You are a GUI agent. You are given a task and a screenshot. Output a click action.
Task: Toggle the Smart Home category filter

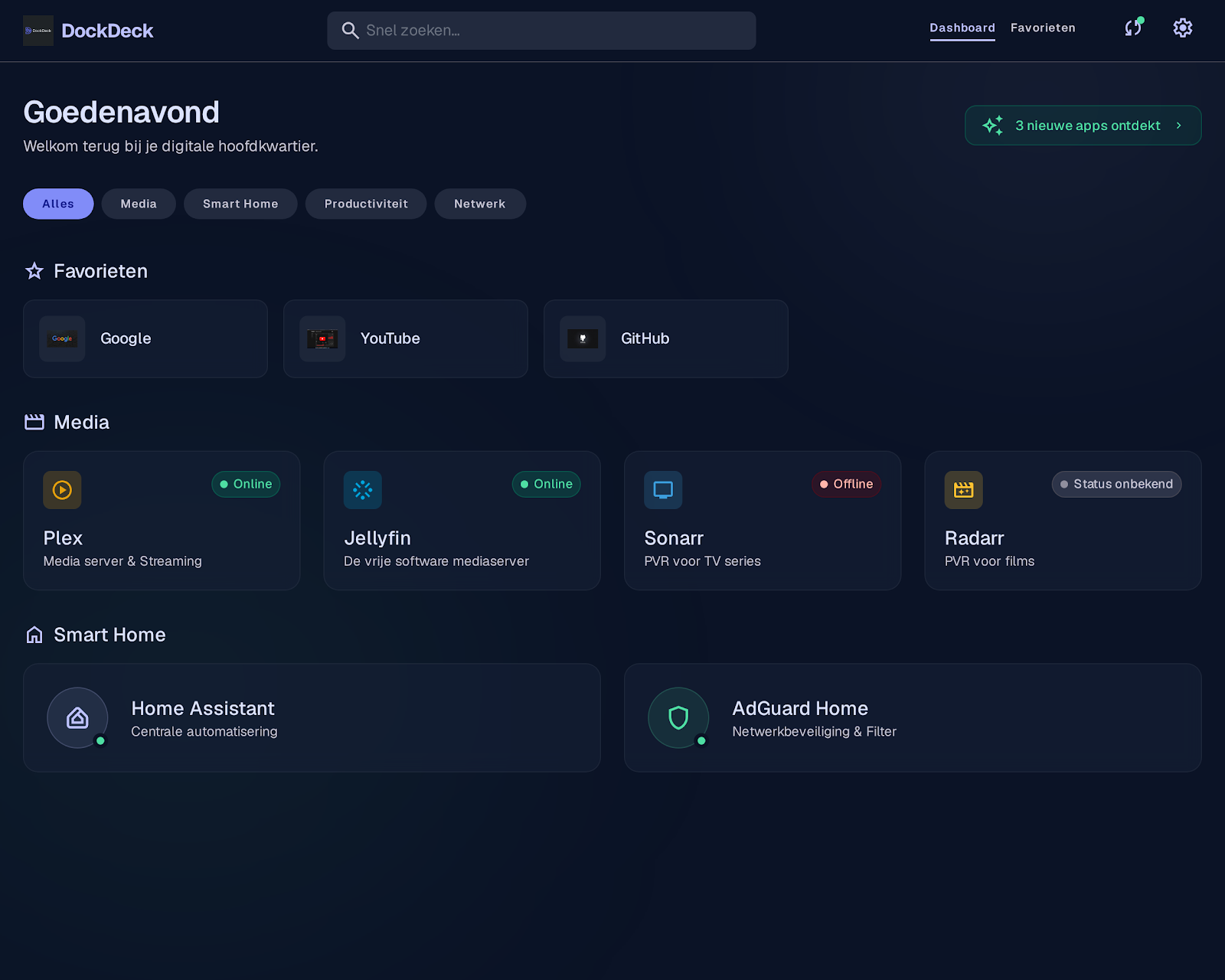(240, 204)
